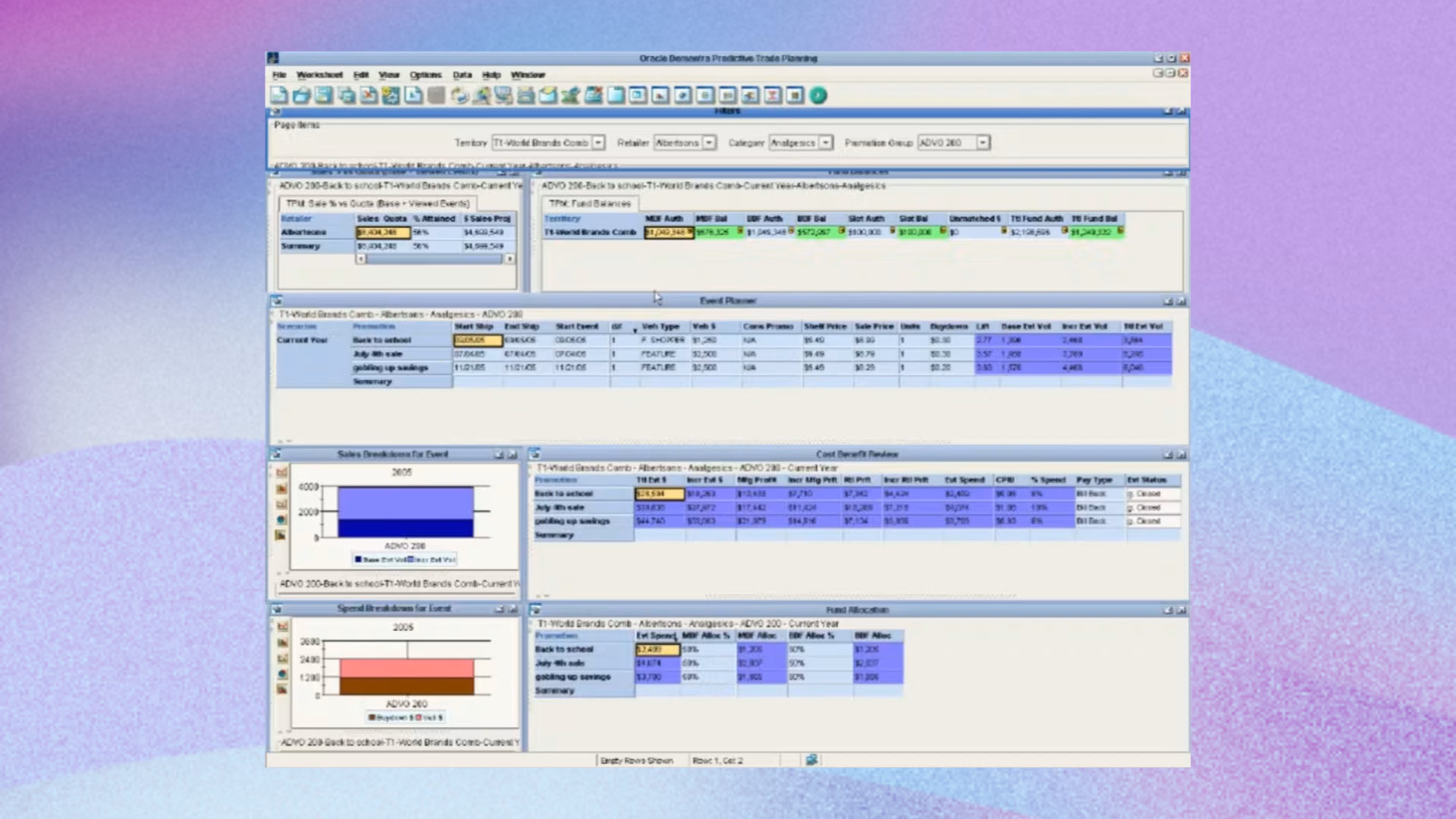This screenshot has height=819, width=1456.
Task: Open the Options menu
Action: [425, 75]
